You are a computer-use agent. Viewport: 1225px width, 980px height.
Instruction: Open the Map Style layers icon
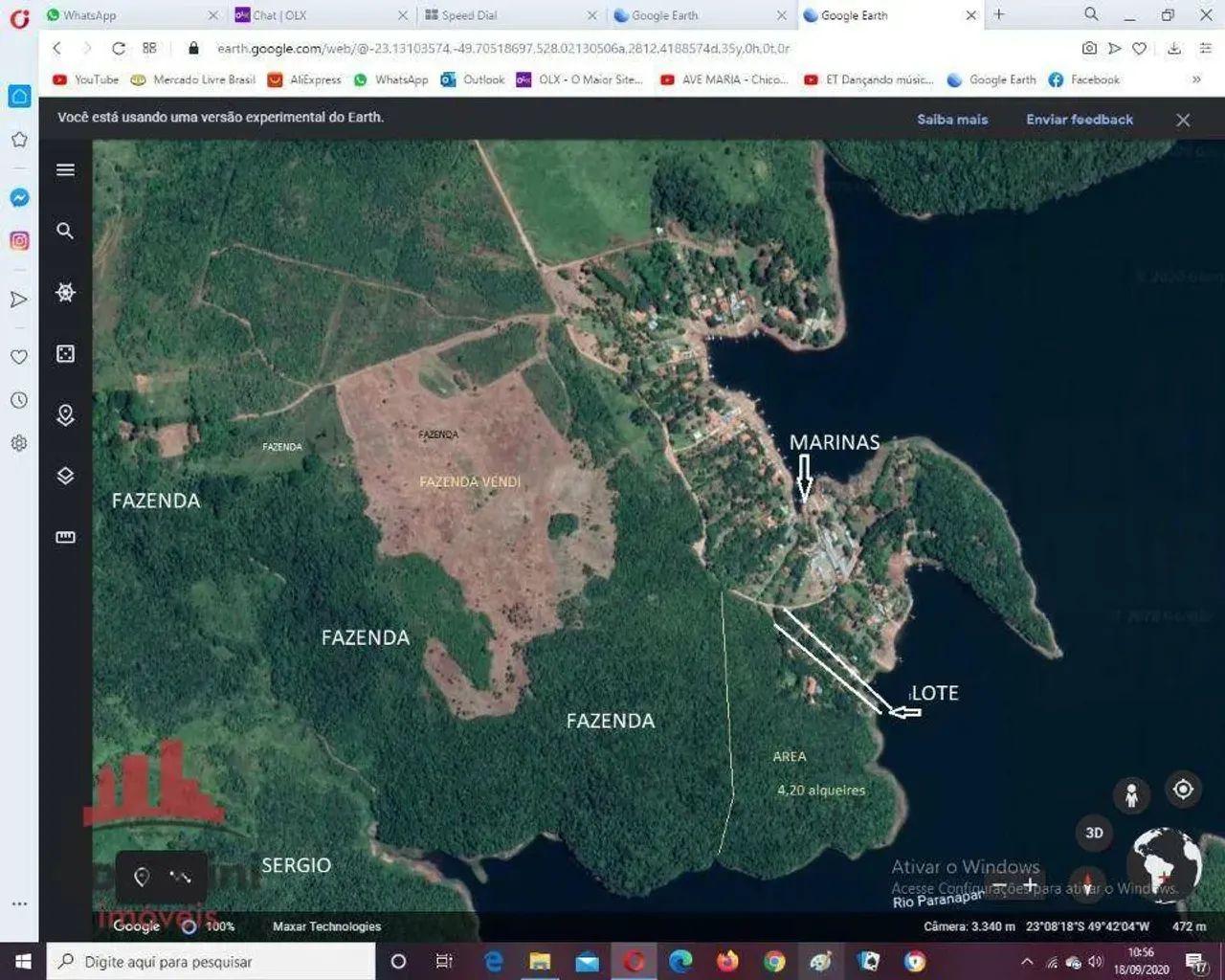[x=65, y=476]
